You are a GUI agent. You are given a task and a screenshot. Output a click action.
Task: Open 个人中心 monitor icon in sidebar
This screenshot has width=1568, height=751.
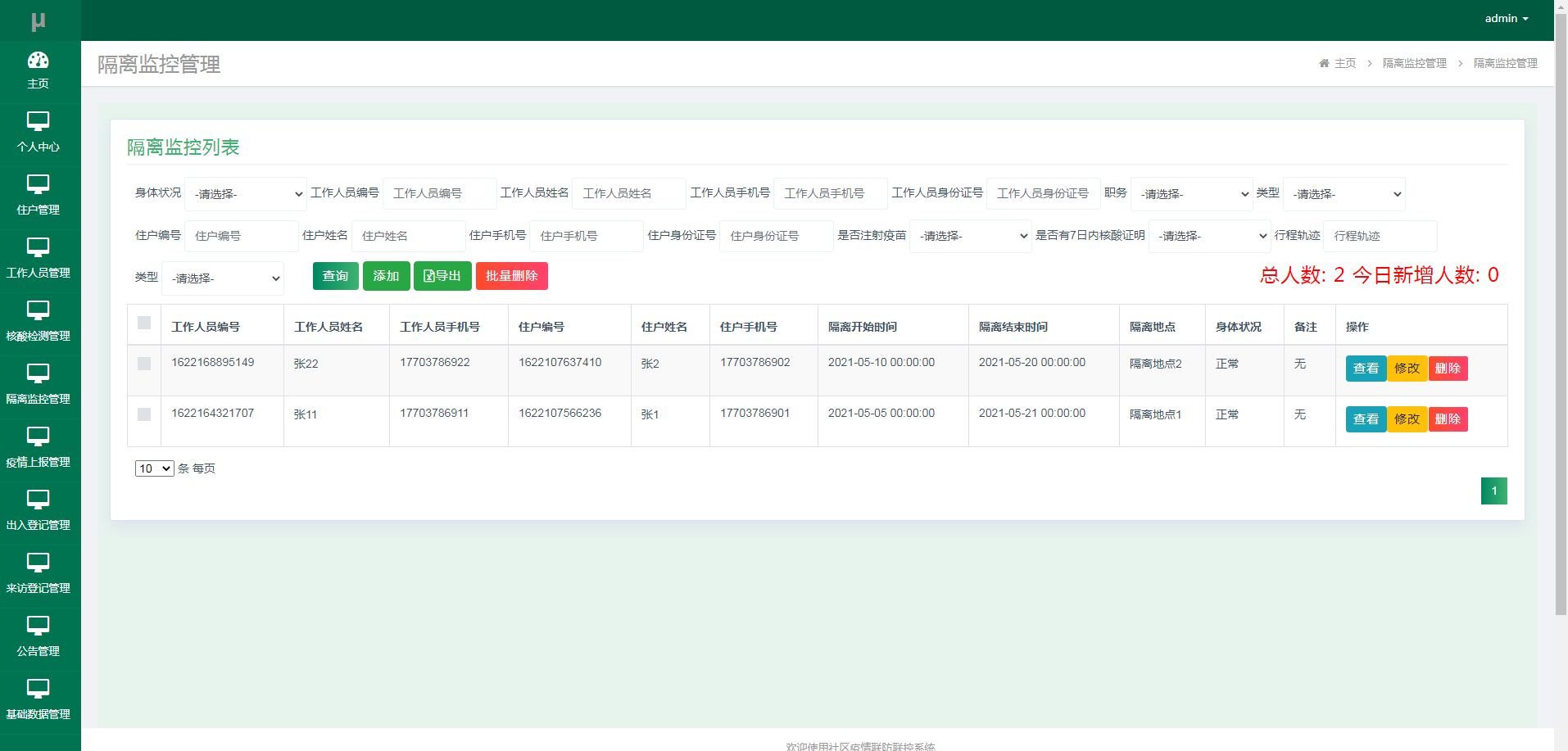[x=38, y=121]
